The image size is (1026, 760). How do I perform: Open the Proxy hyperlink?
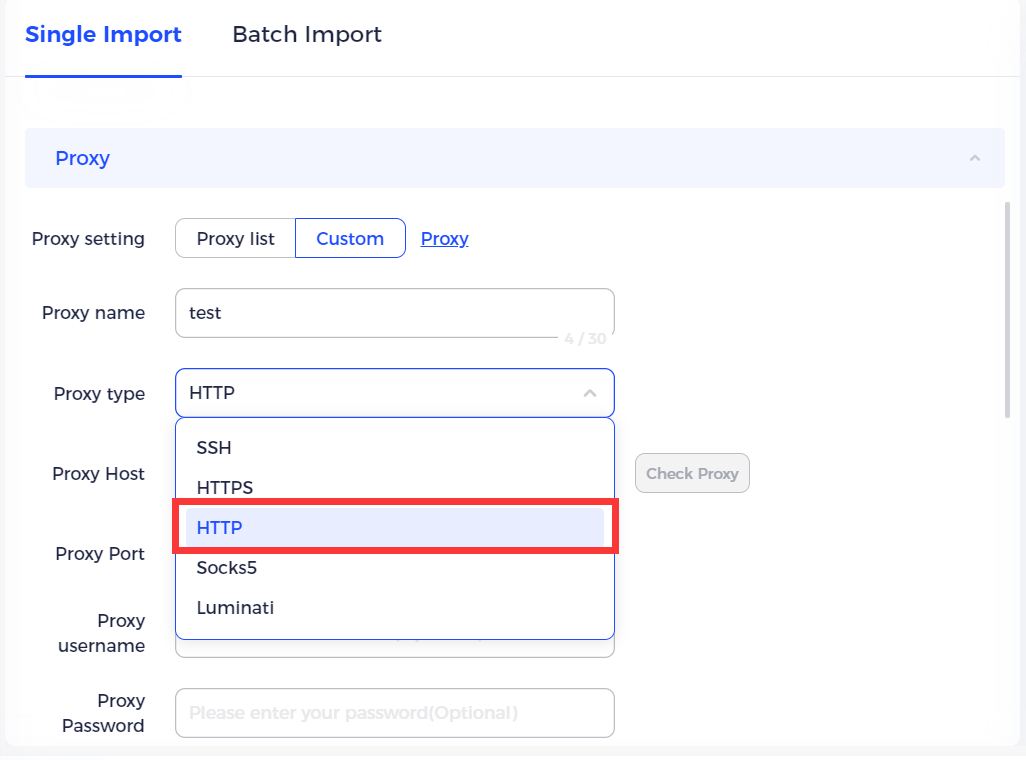coord(444,238)
